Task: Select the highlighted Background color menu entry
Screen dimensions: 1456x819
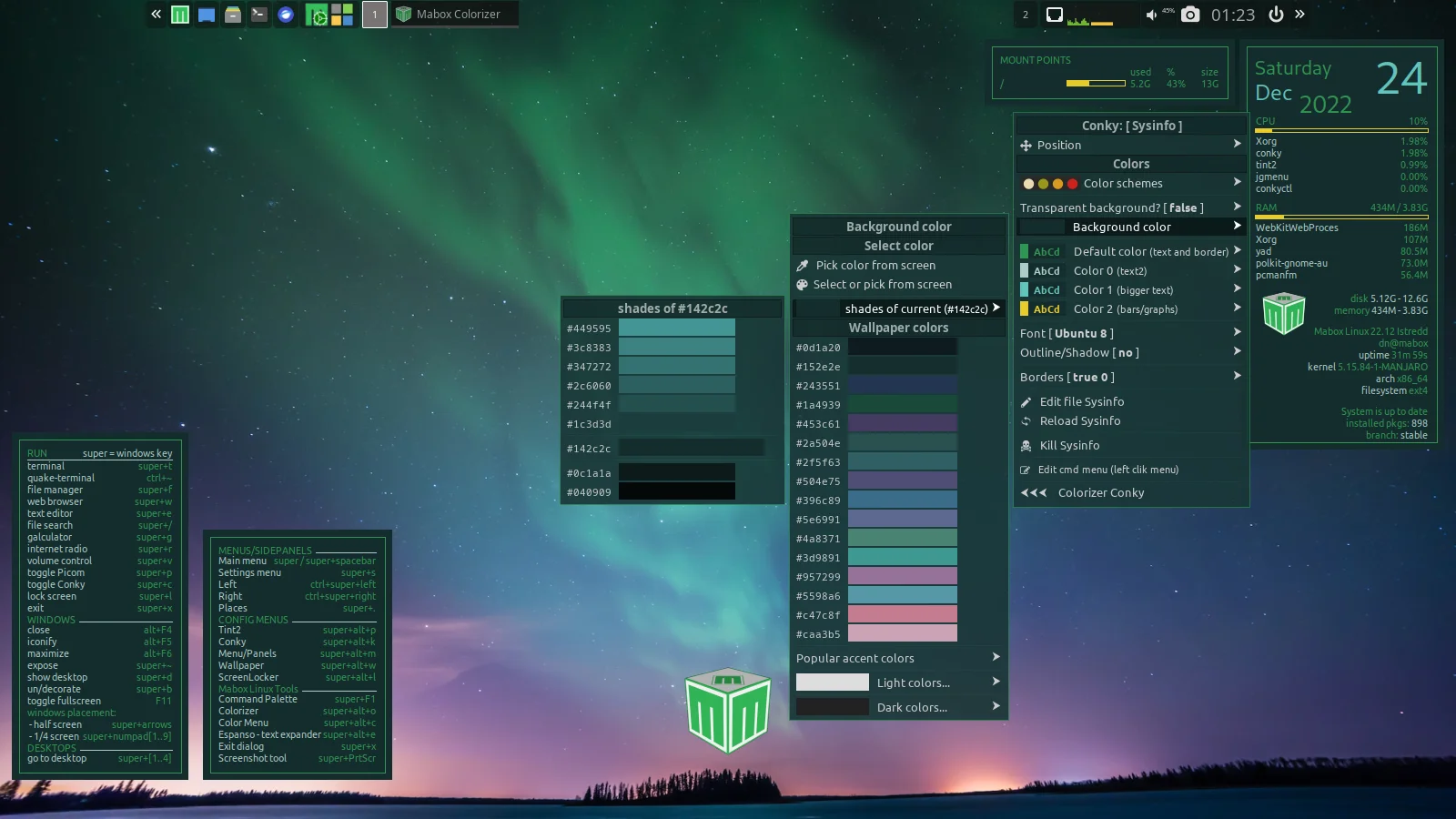Action: pyautogui.click(x=1131, y=227)
